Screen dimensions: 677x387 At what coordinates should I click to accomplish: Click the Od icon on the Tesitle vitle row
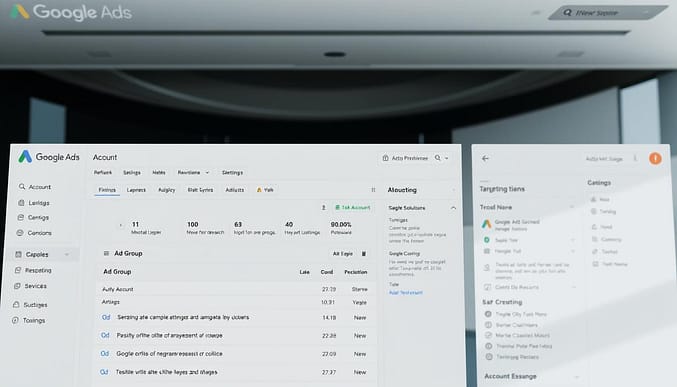coord(104,372)
